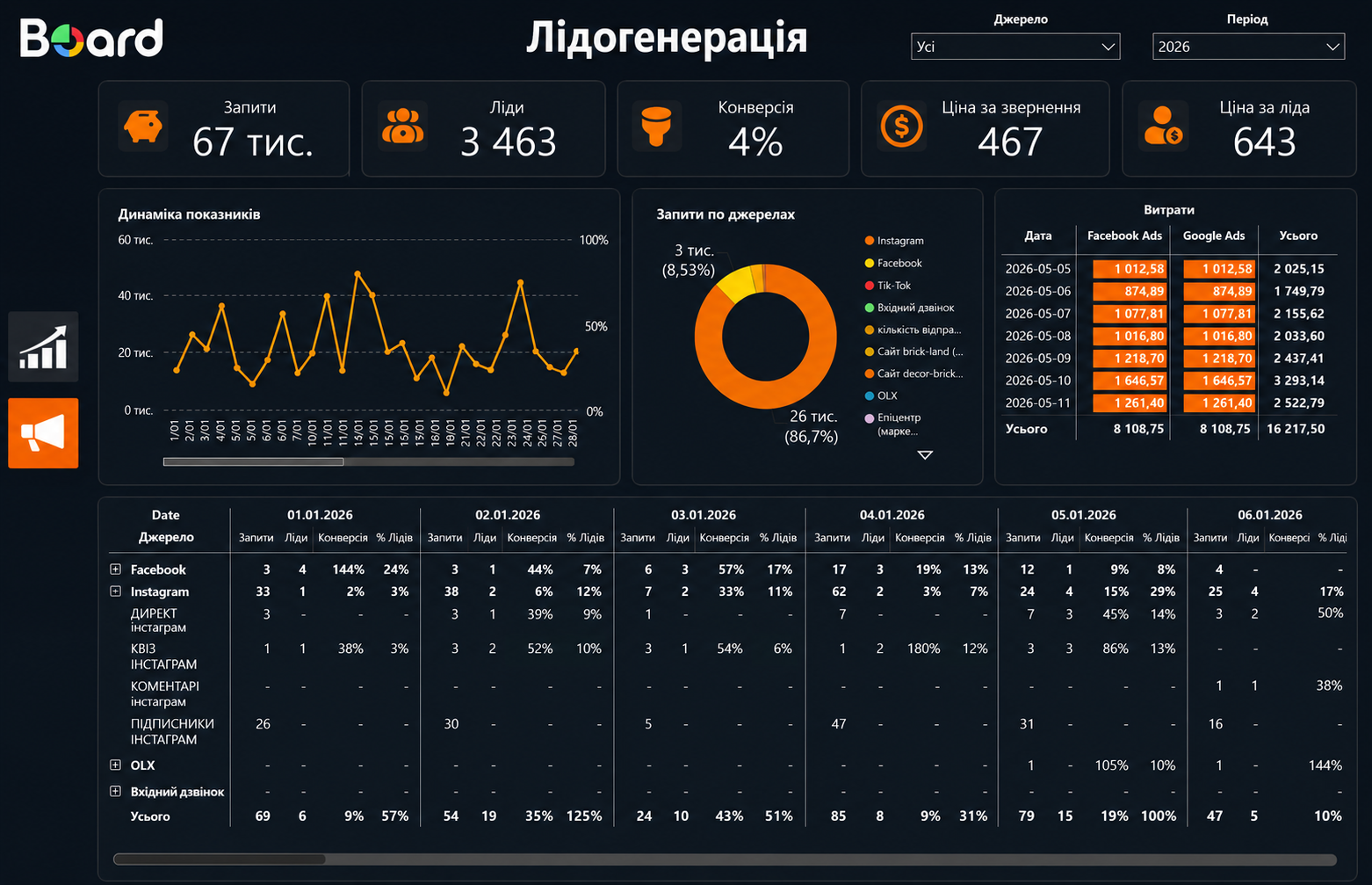This screenshot has width=1372, height=885.
Task: Select the Instagram legend entry
Action: pos(894,241)
